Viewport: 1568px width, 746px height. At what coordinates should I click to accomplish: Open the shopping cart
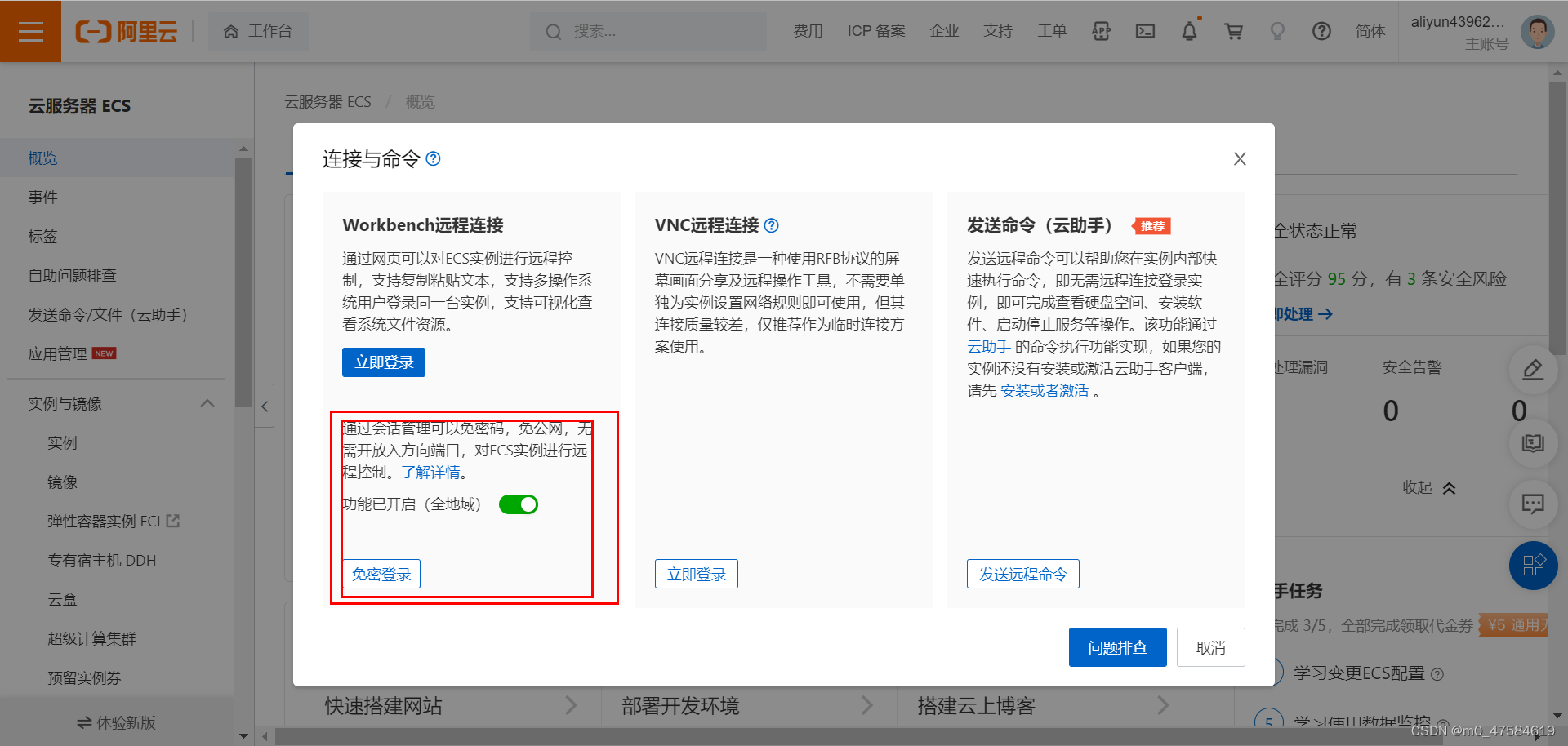(x=1234, y=31)
